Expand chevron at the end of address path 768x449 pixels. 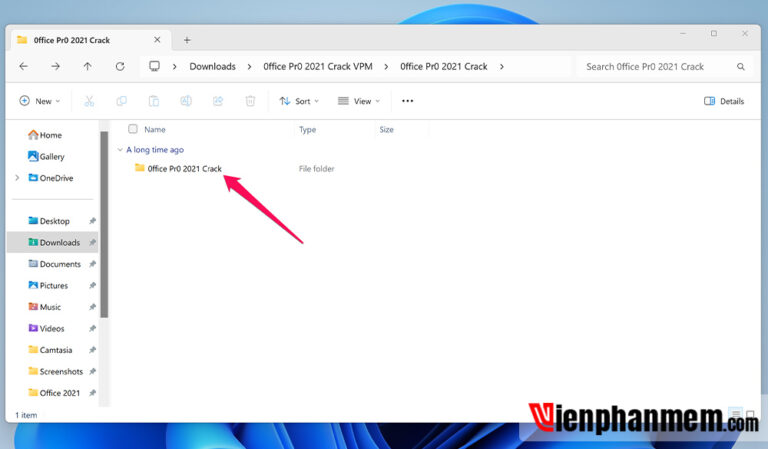coord(502,67)
